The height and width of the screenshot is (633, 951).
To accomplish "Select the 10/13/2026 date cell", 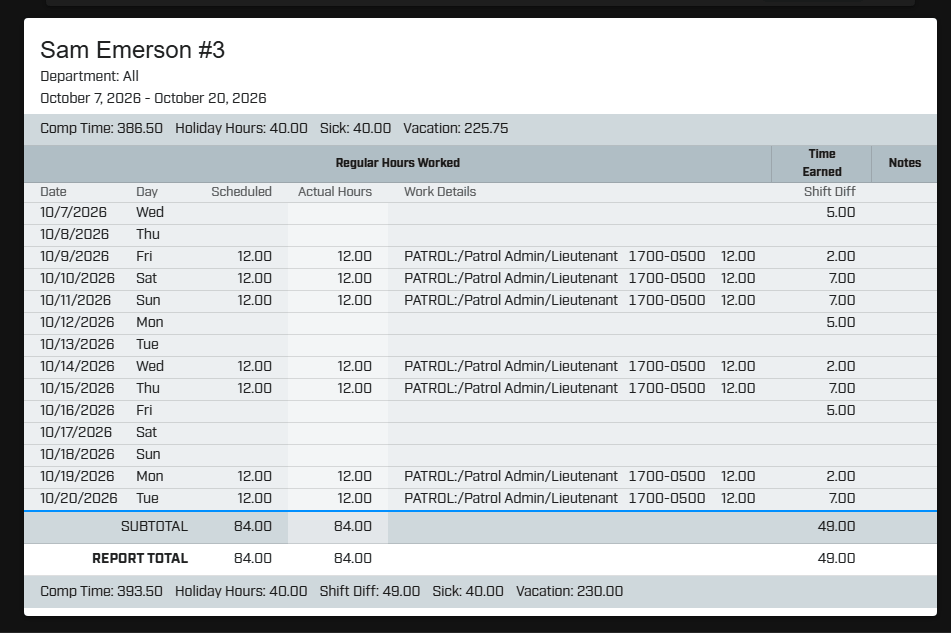I will click(77, 344).
